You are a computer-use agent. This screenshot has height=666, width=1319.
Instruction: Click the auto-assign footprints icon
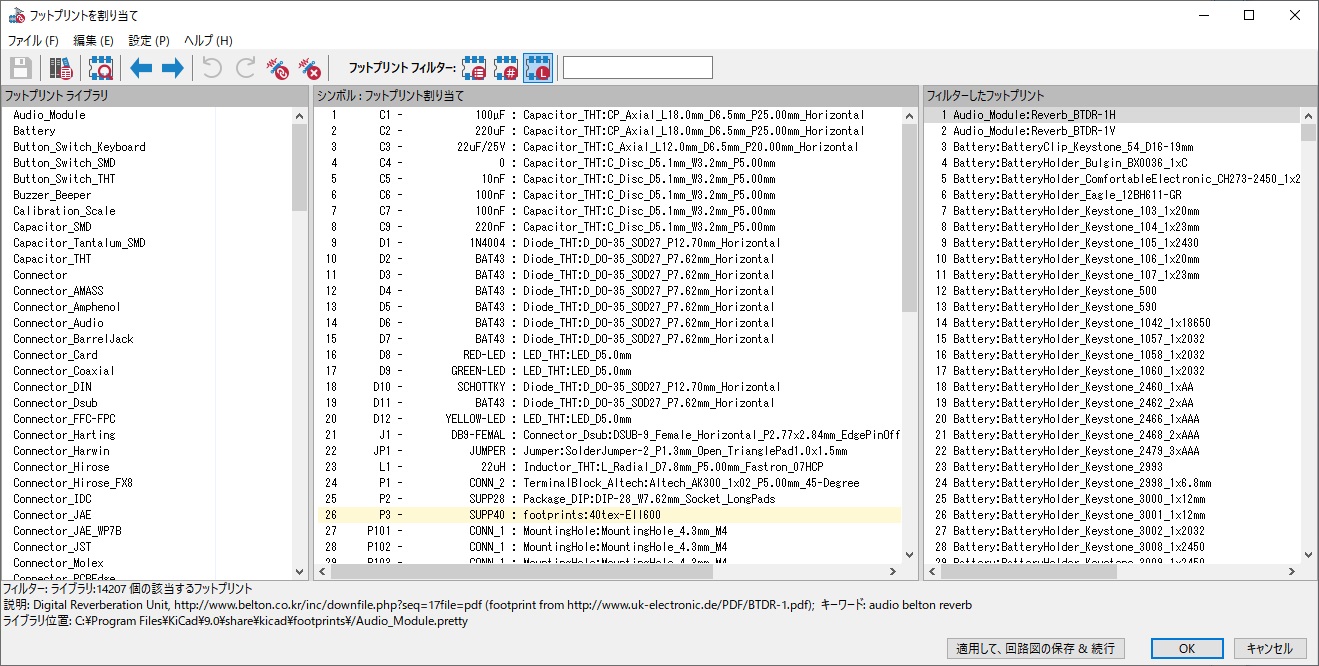[277, 68]
